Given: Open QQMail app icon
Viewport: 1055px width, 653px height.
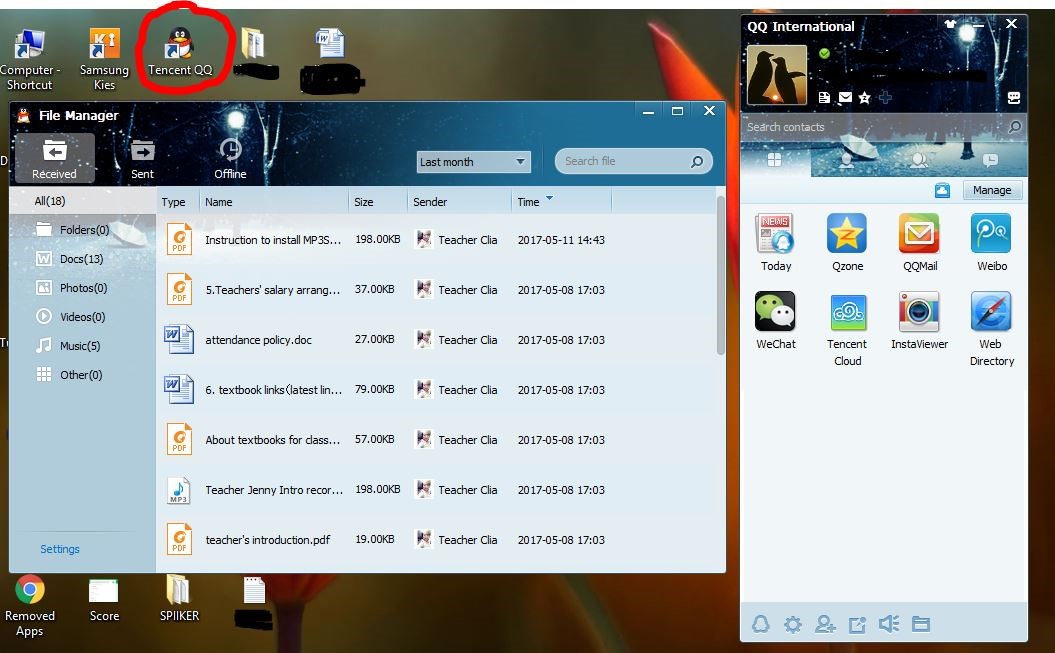Looking at the screenshot, I should (x=919, y=236).
